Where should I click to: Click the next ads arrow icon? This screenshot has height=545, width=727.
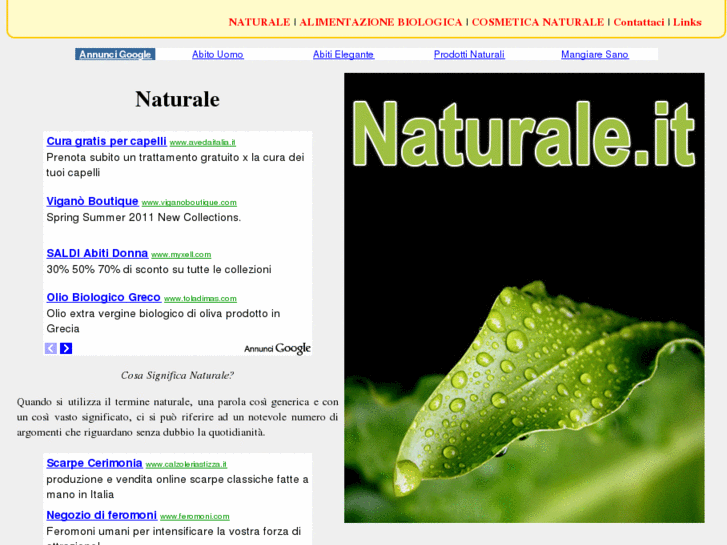click(x=66, y=348)
